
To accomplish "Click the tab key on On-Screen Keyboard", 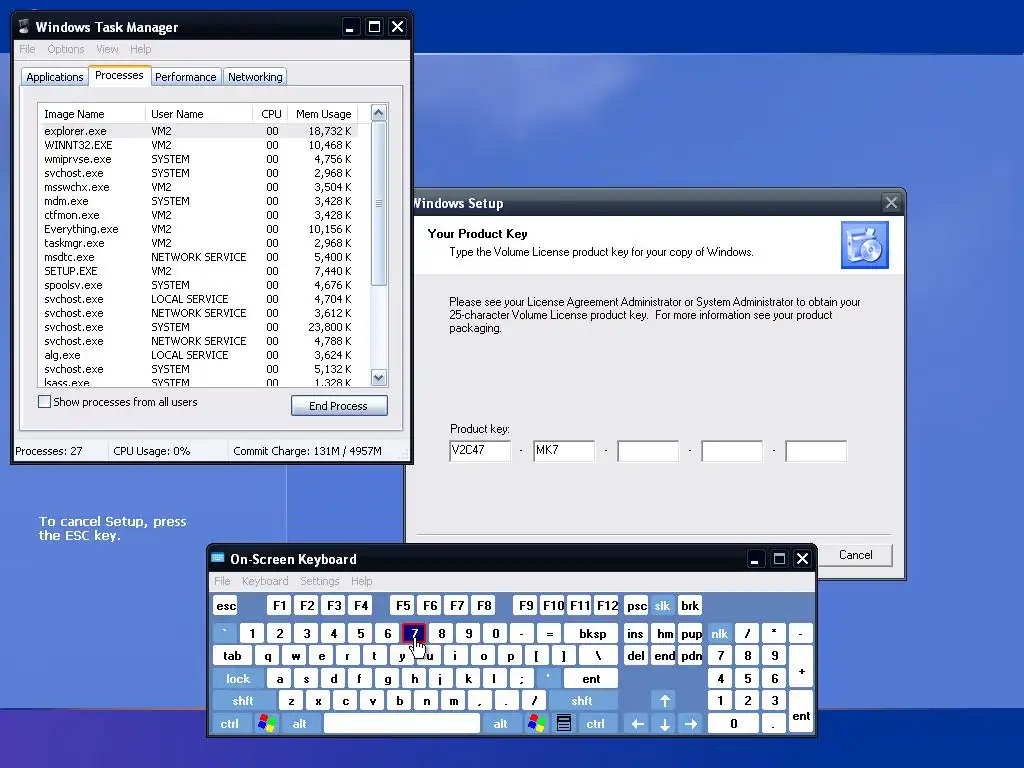I will 232,656.
